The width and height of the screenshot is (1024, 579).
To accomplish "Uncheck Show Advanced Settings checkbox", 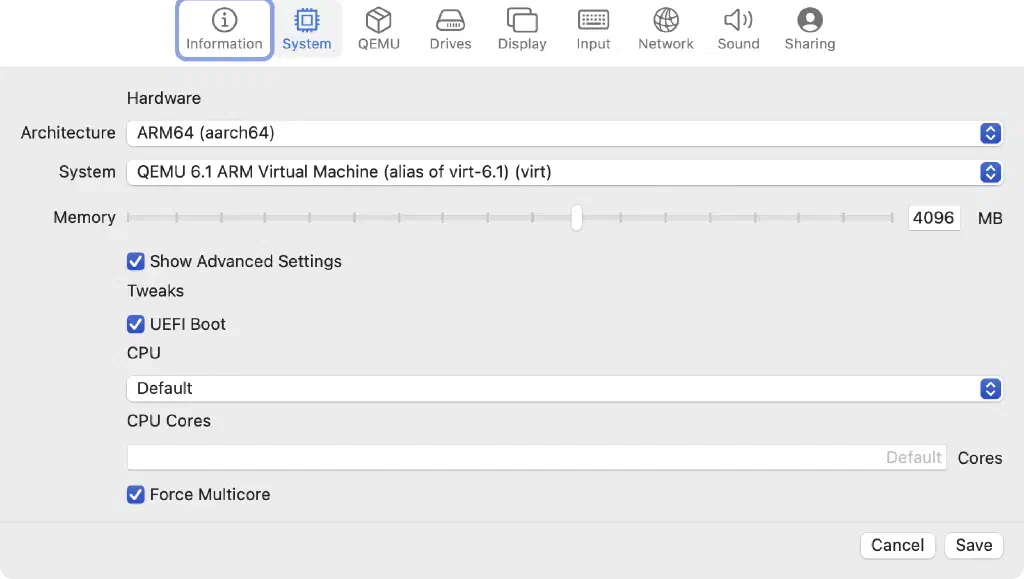I will pos(136,262).
